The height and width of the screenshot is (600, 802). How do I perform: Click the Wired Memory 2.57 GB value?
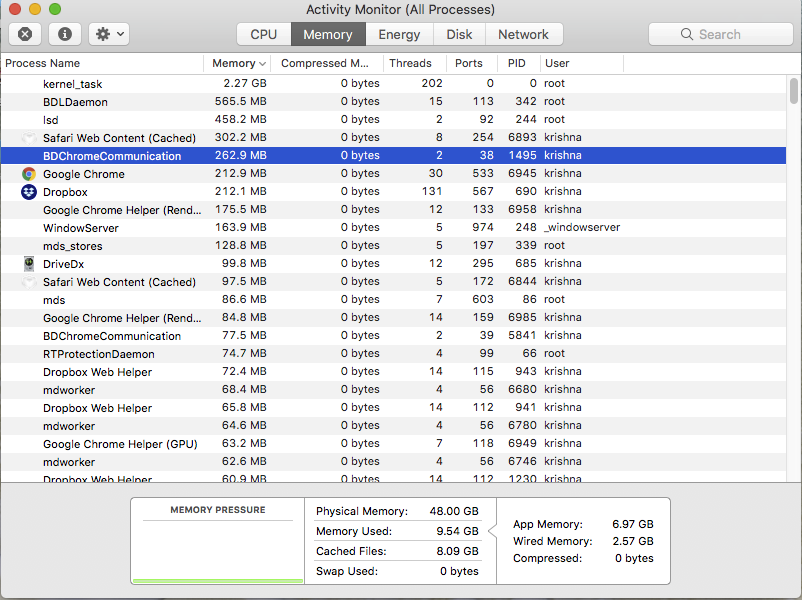click(633, 541)
